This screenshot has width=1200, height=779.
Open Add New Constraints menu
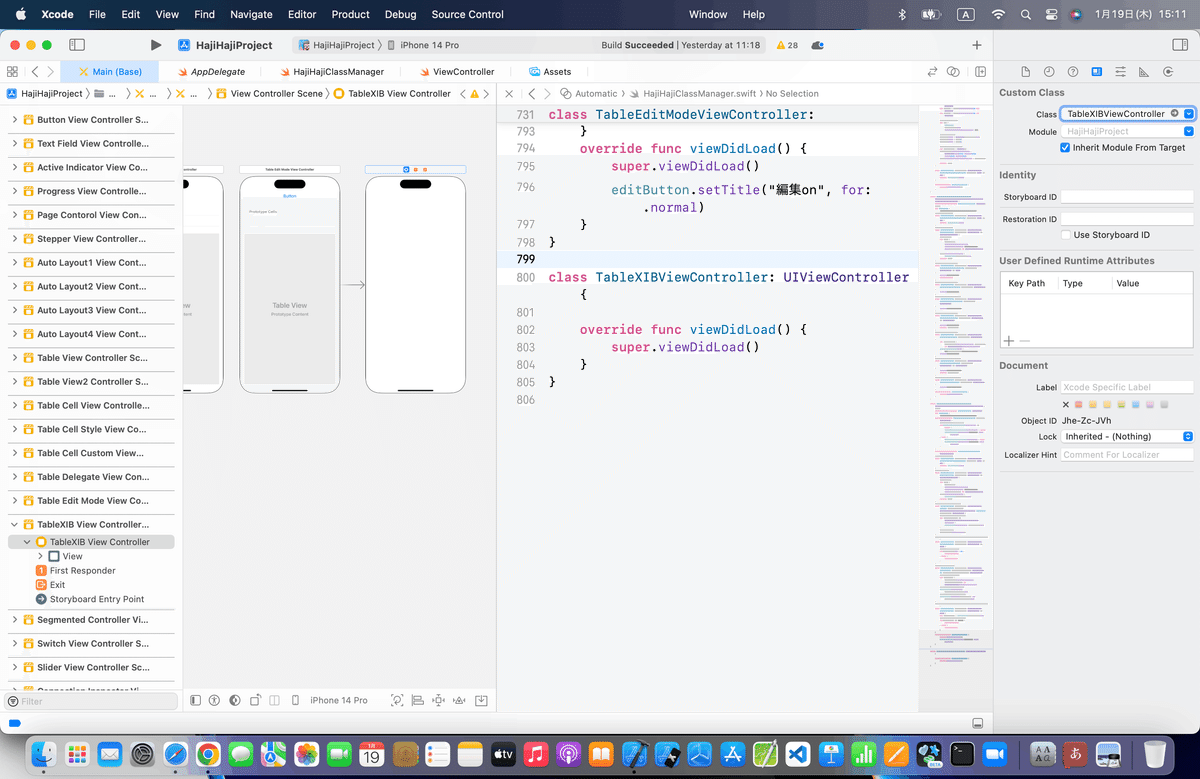click(x=439, y=700)
